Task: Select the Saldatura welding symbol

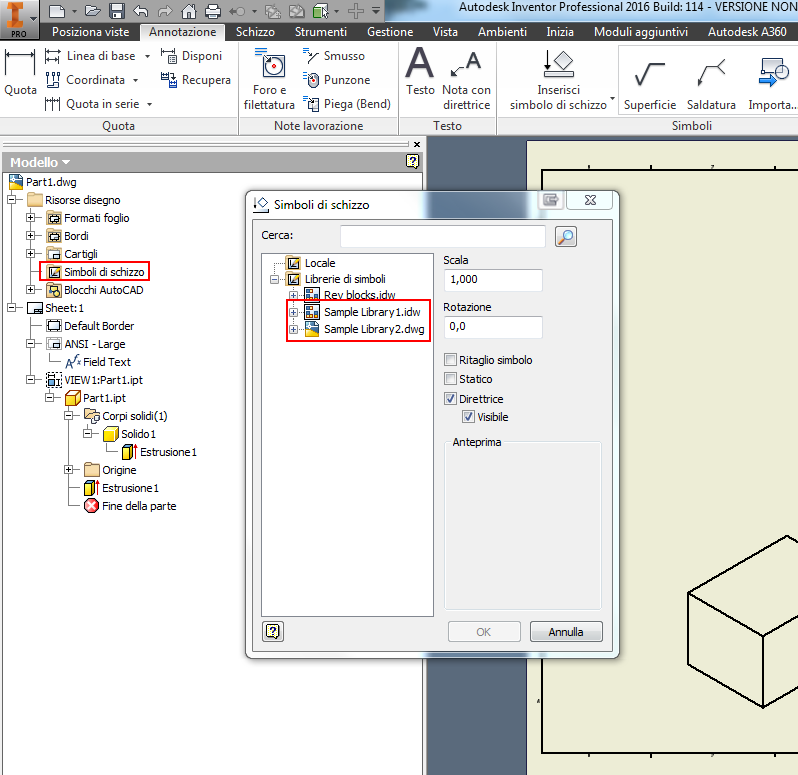Action: point(711,84)
